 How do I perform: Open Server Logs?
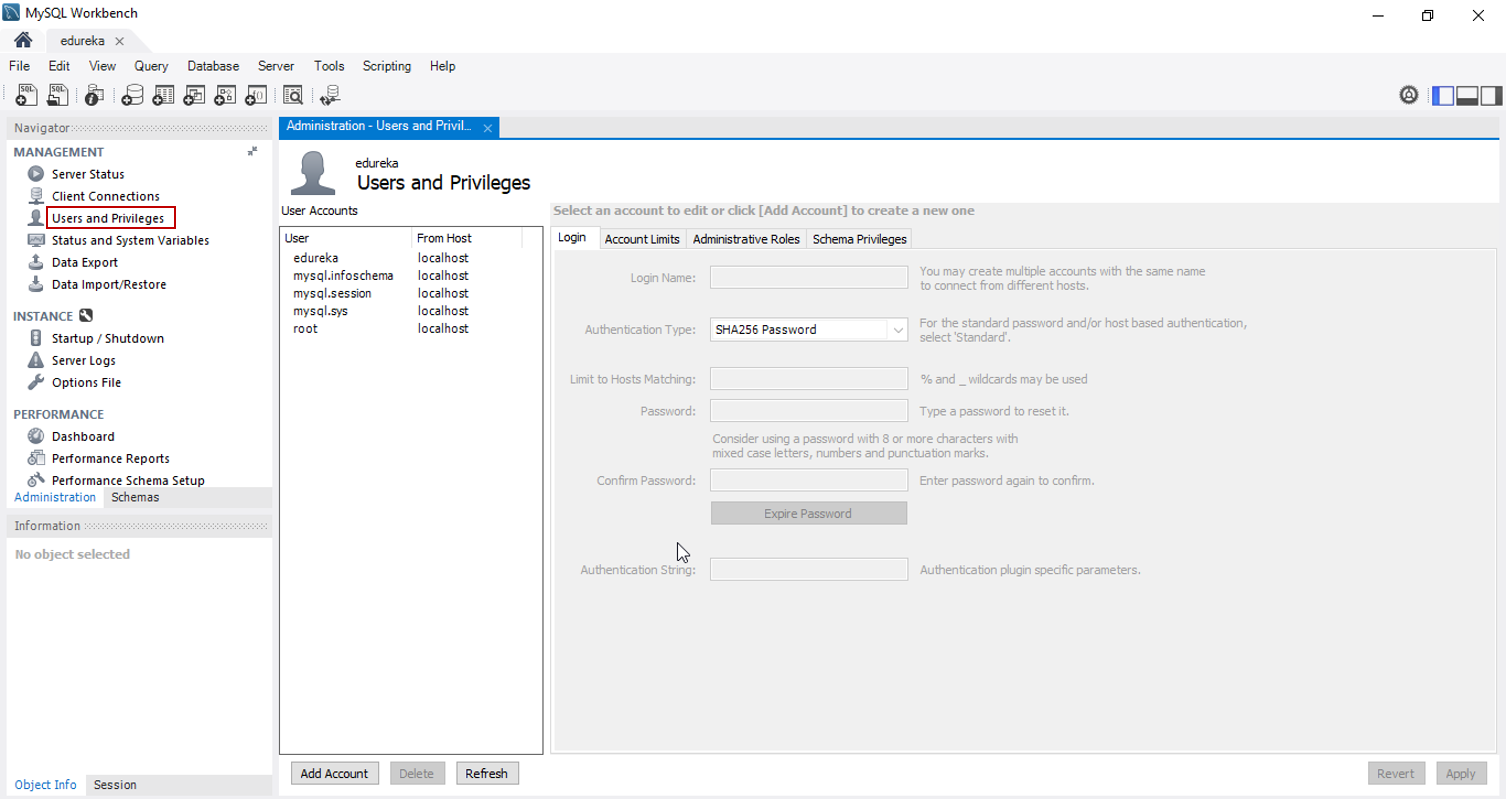tap(84, 360)
